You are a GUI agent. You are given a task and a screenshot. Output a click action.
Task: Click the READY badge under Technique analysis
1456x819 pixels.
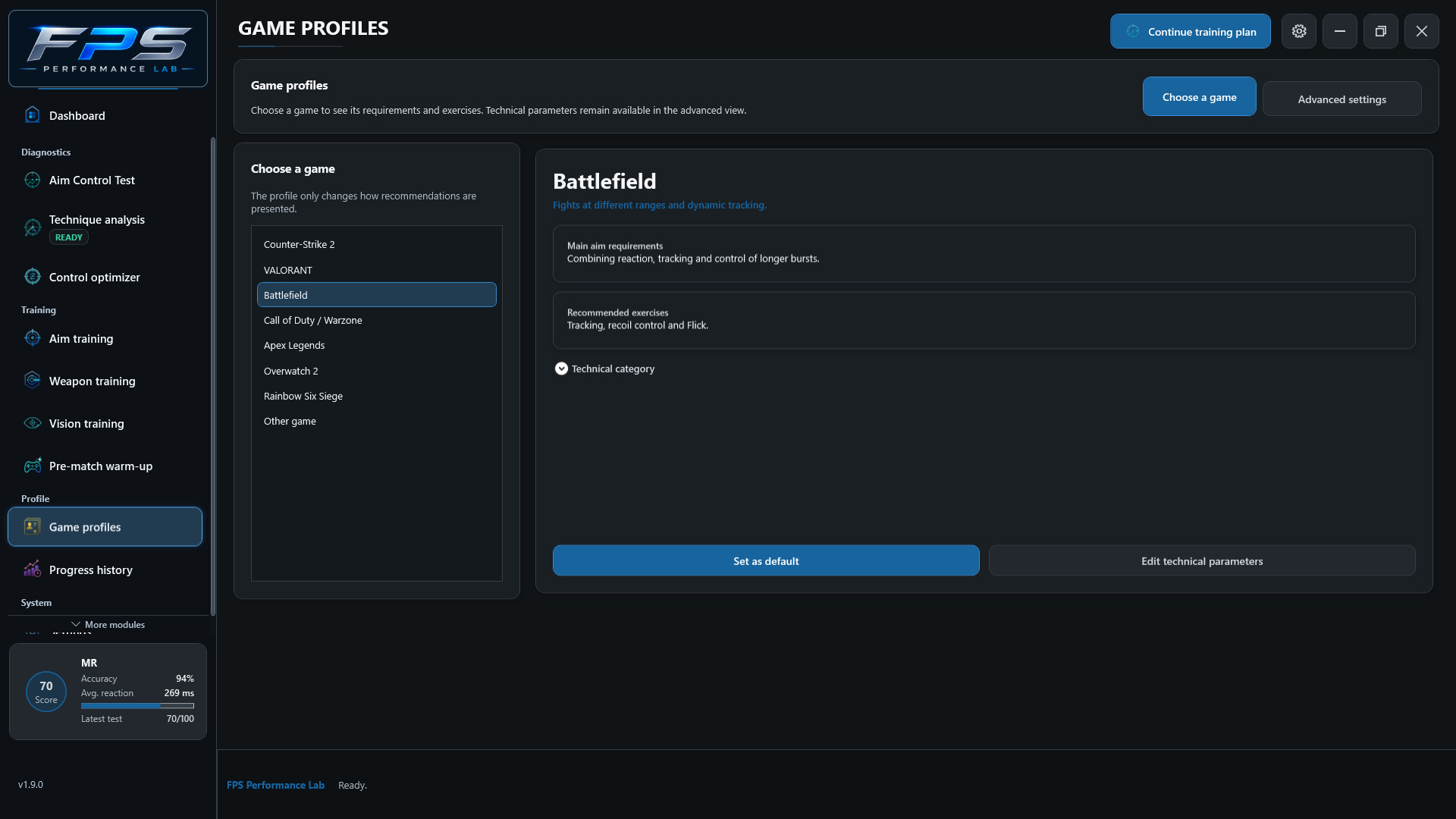pos(69,237)
